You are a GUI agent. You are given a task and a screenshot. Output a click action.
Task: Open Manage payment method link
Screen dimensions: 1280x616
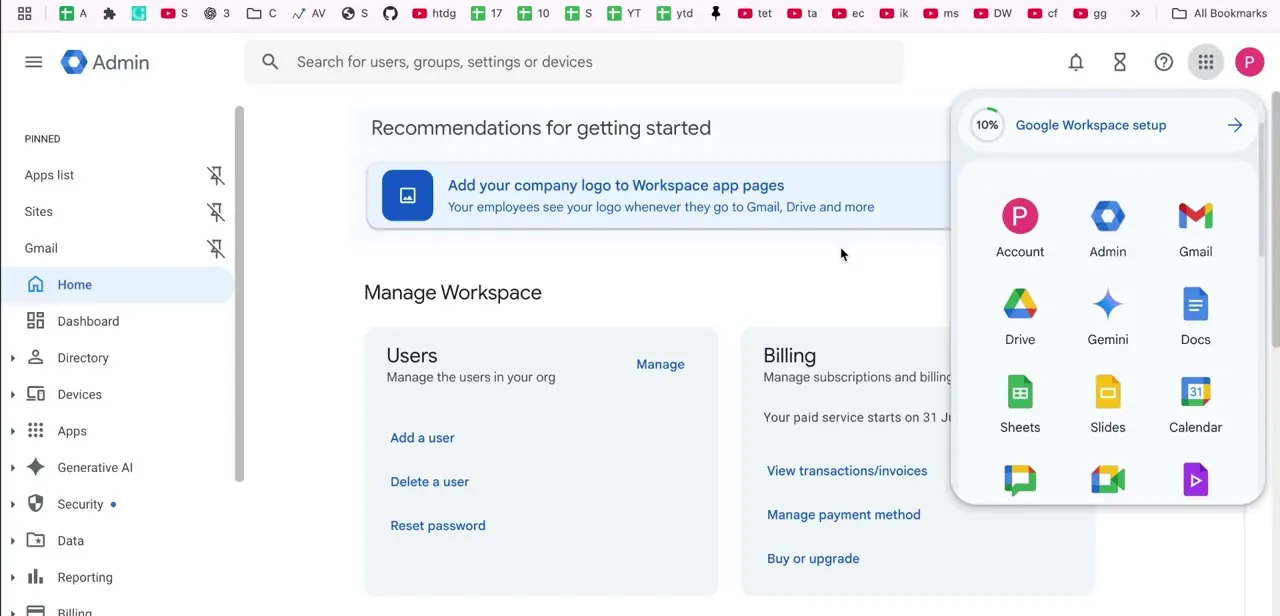coord(844,515)
